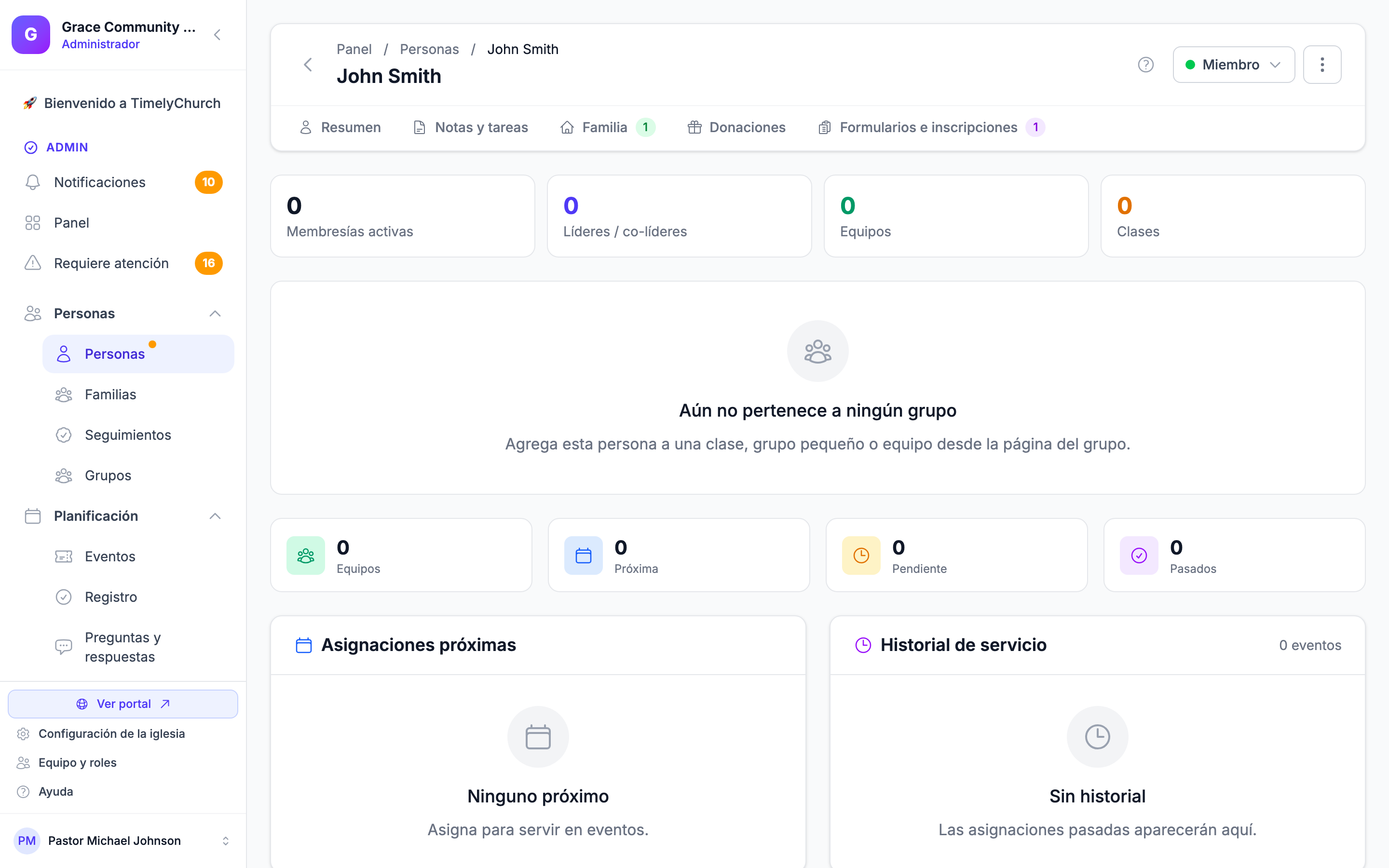This screenshot has width=1389, height=868.
Task: Click the Ver portal button
Action: (123, 704)
